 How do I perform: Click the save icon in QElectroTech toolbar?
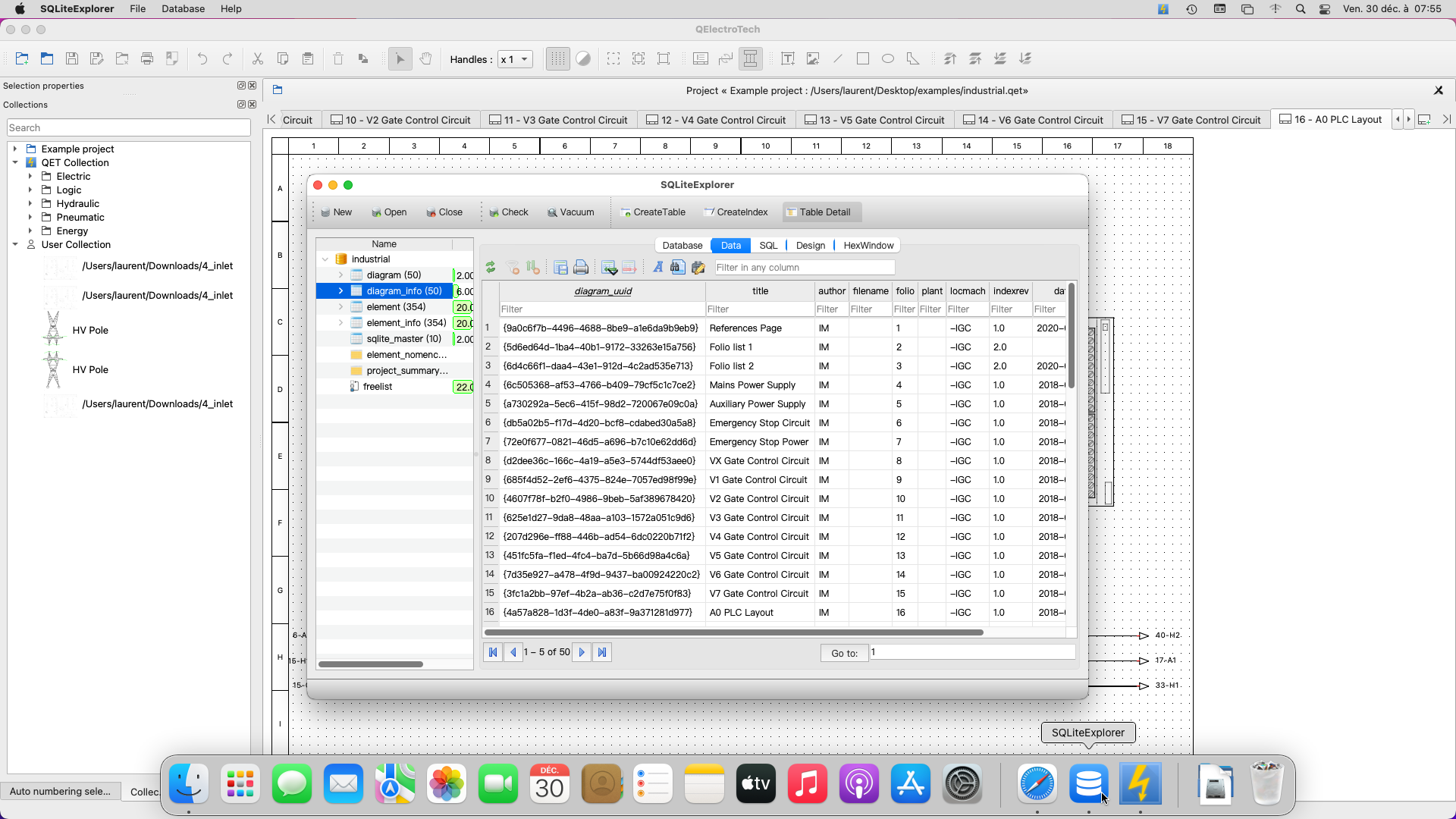coord(72,59)
